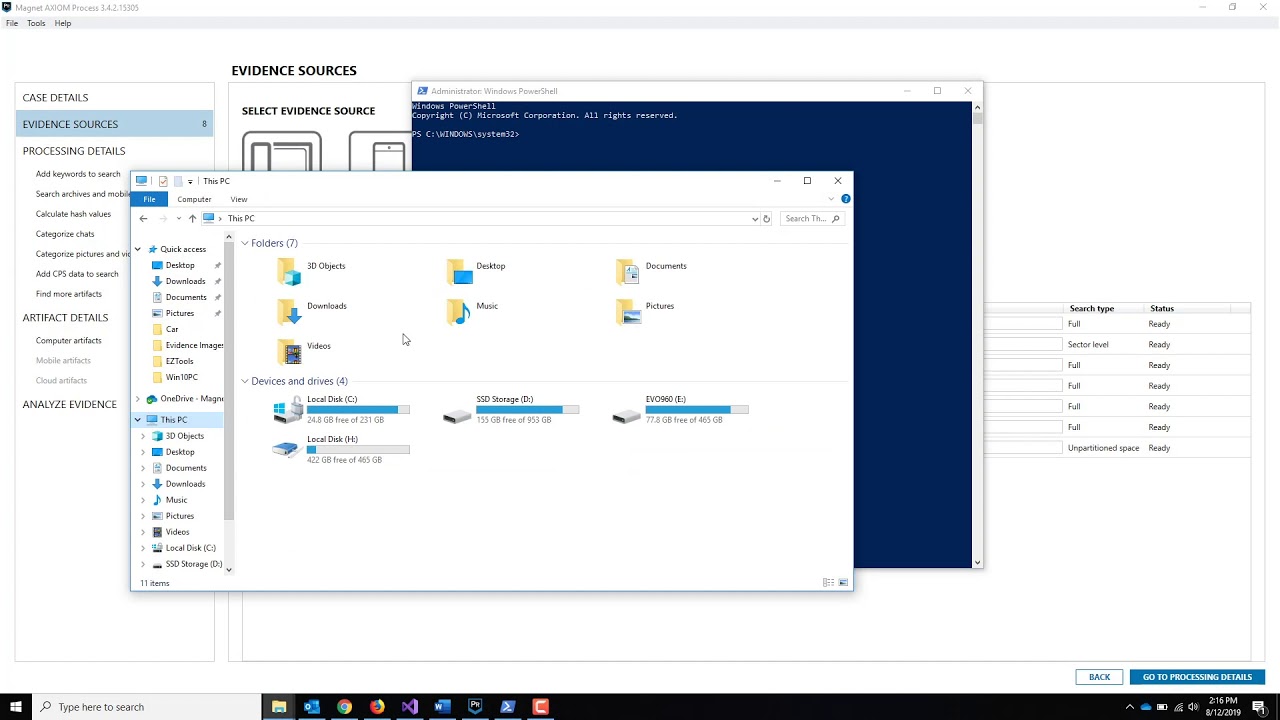Click GO TO PROCESSING DETAILS button
The height and width of the screenshot is (720, 1280).
[x=1197, y=677]
